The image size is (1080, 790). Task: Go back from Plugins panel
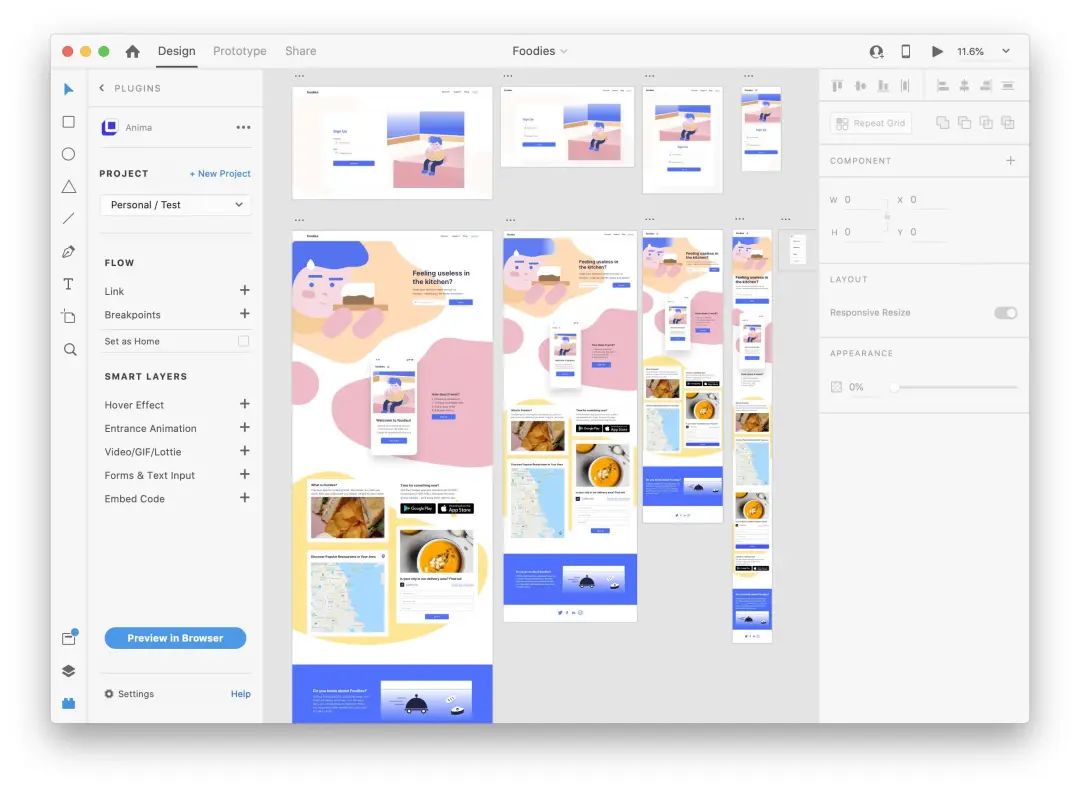pos(102,88)
